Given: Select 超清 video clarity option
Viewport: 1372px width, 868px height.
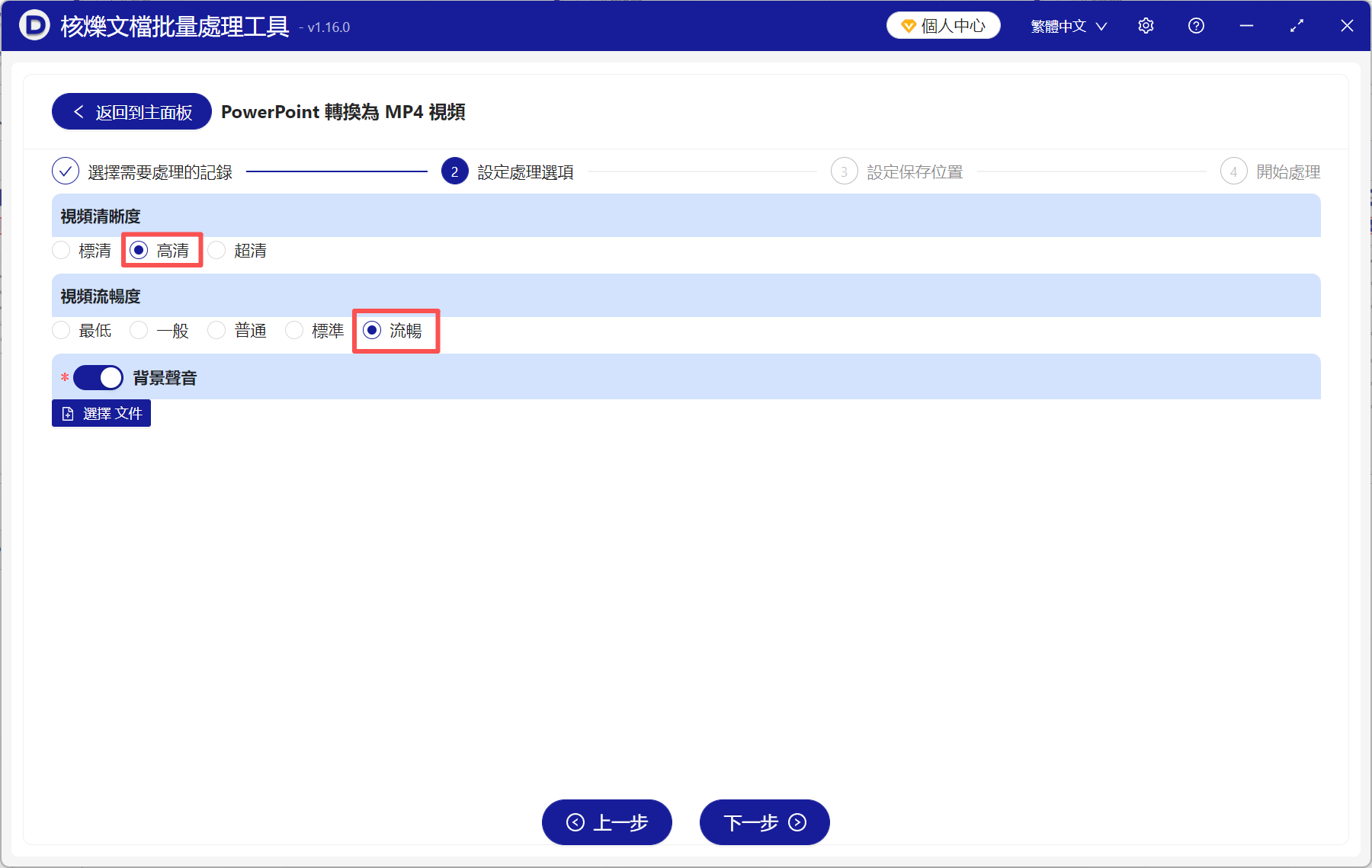Looking at the screenshot, I should tap(216, 250).
